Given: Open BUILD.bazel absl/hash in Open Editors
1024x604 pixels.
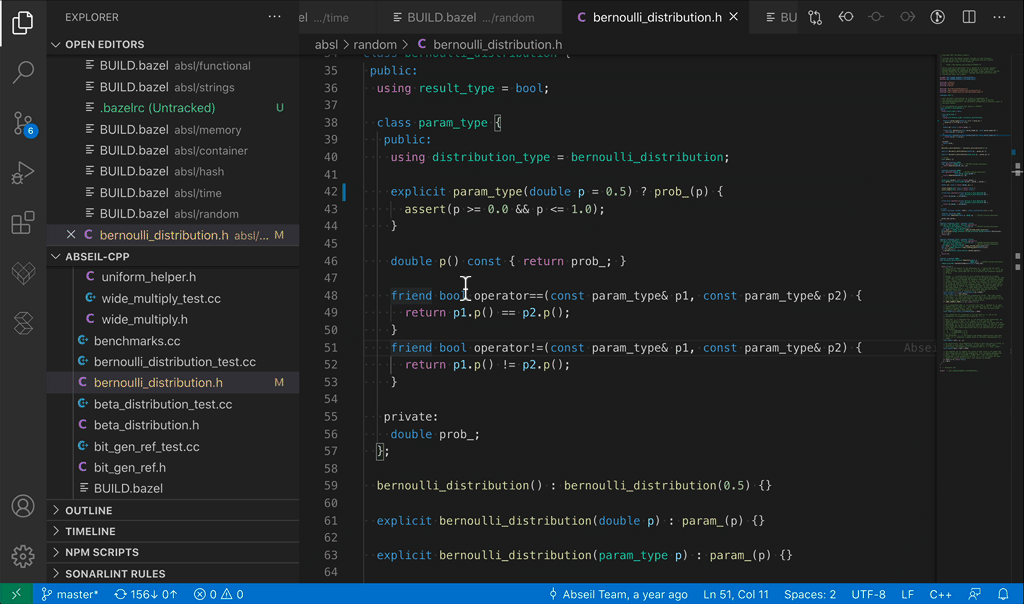Looking at the screenshot, I should click(x=173, y=171).
